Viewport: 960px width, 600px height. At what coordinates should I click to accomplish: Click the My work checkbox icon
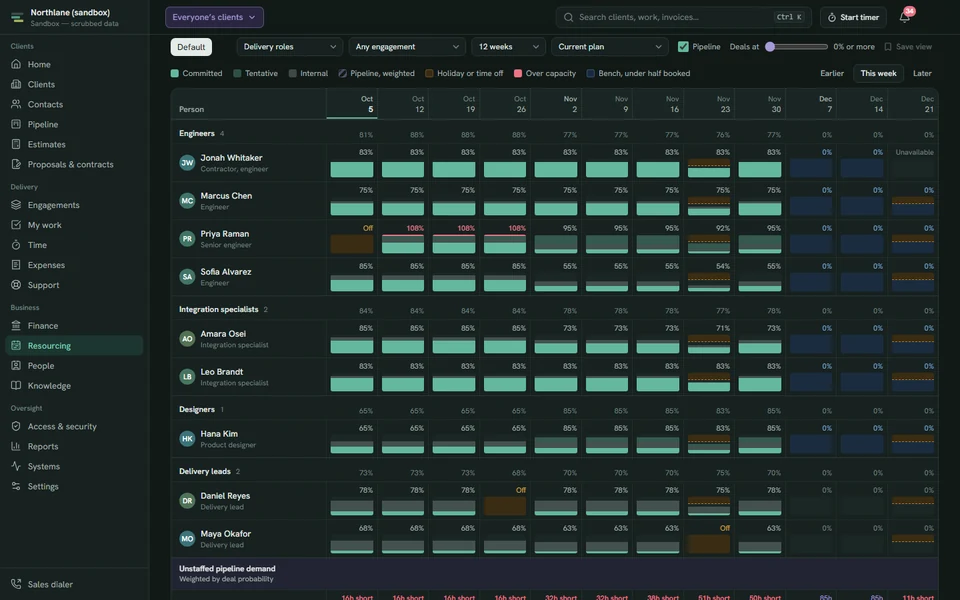tap(16, 225)
